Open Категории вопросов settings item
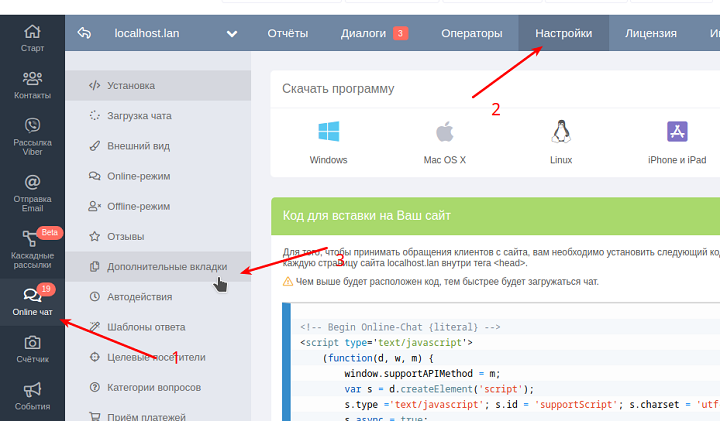Viewport: 720px width, 421px height. (x=158, y=387)
